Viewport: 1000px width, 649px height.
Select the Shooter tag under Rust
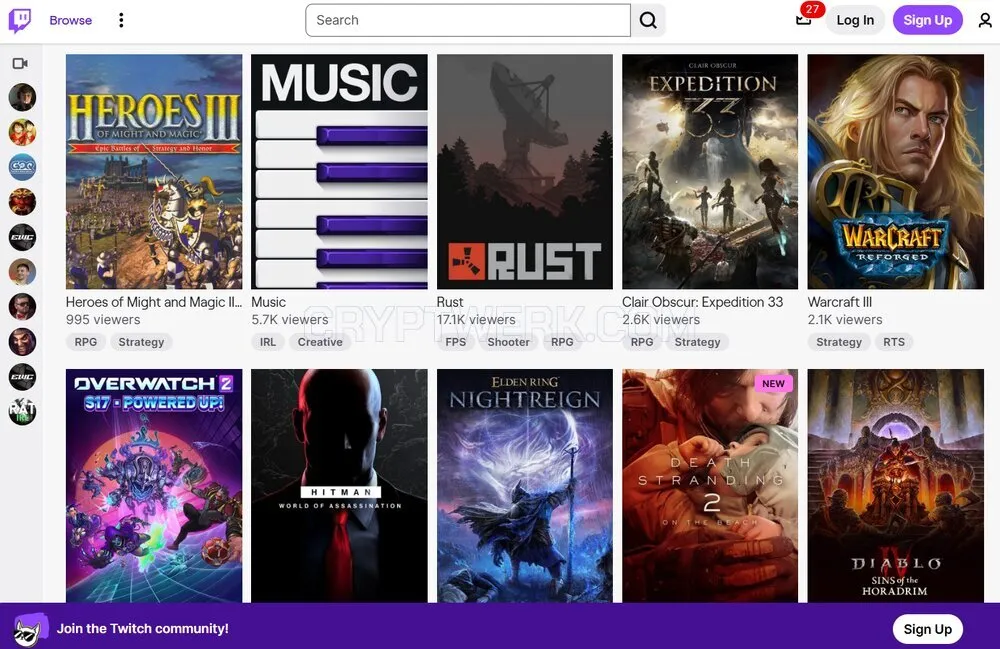pos(508,342)
